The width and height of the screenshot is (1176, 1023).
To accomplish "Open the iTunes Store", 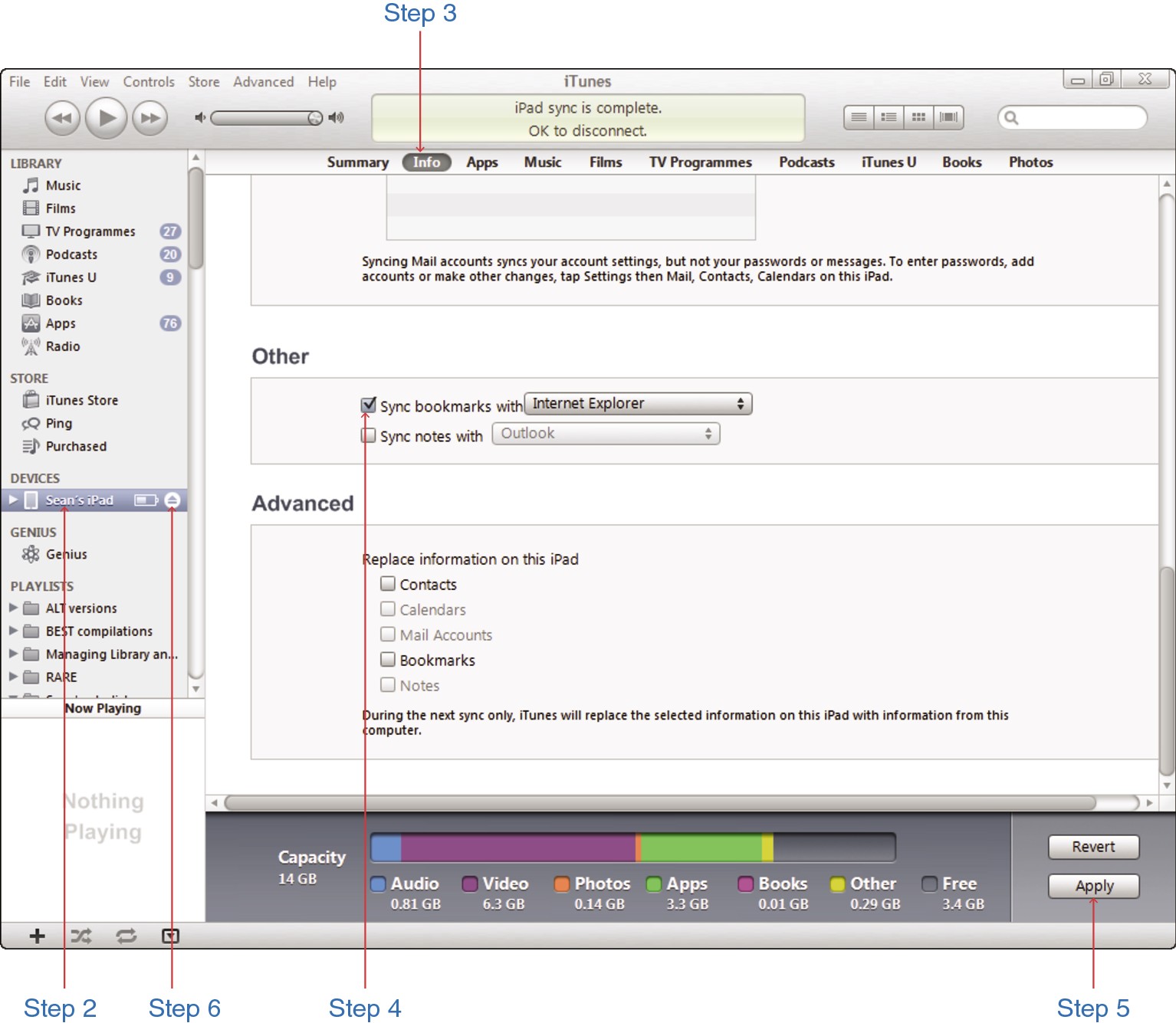I will click(81, 400).
